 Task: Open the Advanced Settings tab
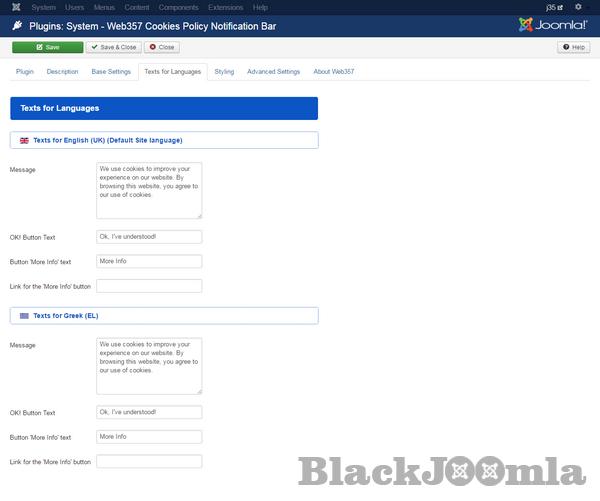tap(273, 72)
